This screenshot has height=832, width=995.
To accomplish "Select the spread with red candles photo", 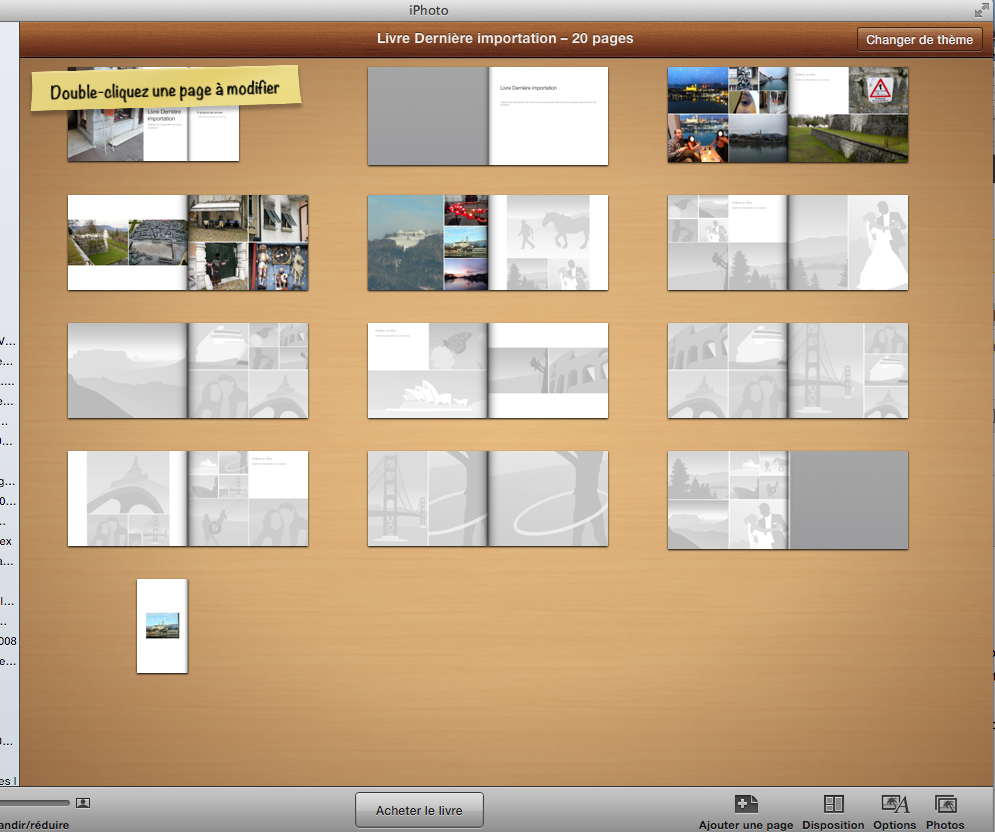I will click(488, 243).
